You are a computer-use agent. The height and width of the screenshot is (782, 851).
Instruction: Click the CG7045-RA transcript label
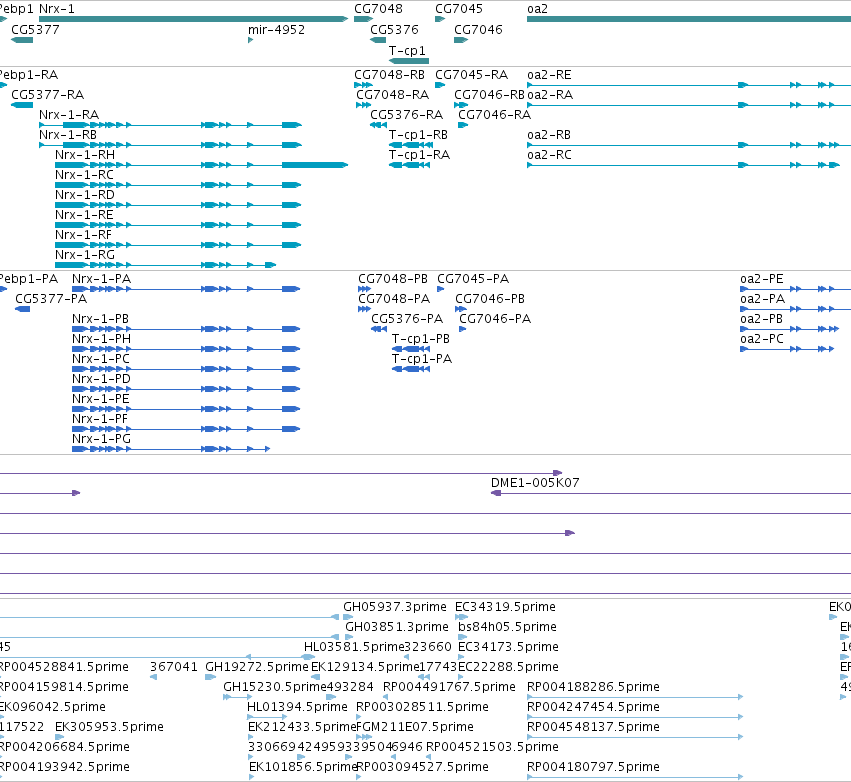coord(472,75)
